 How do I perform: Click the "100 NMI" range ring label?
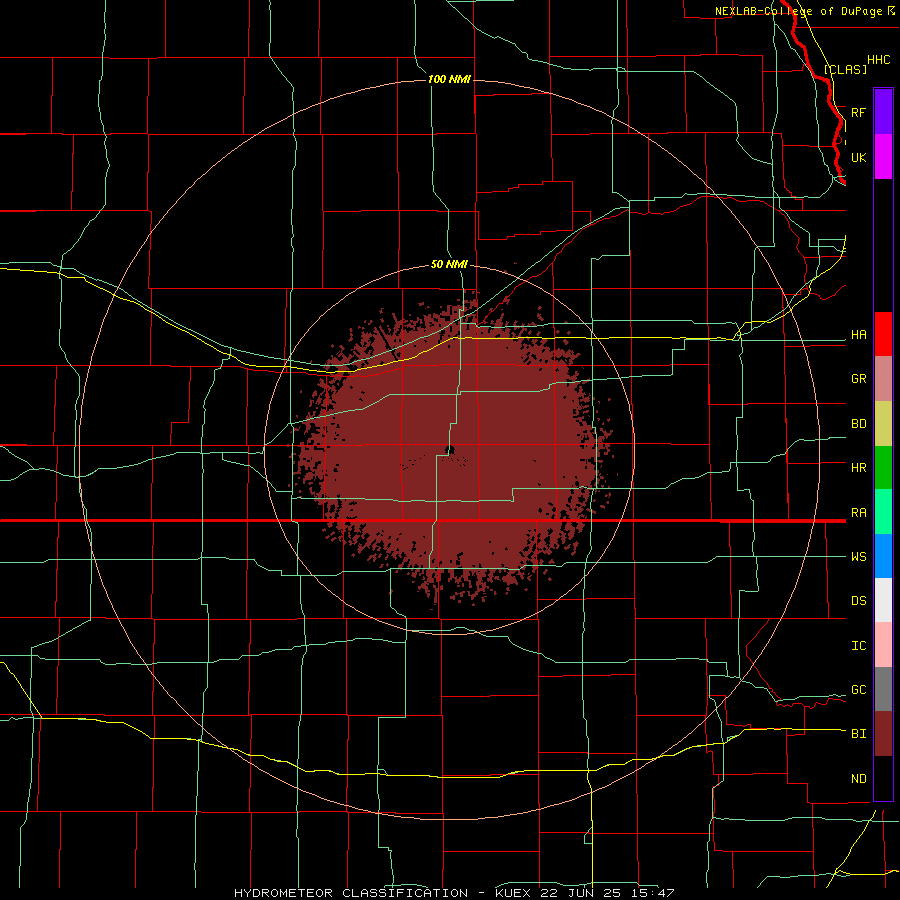click(x=449, y=79)
